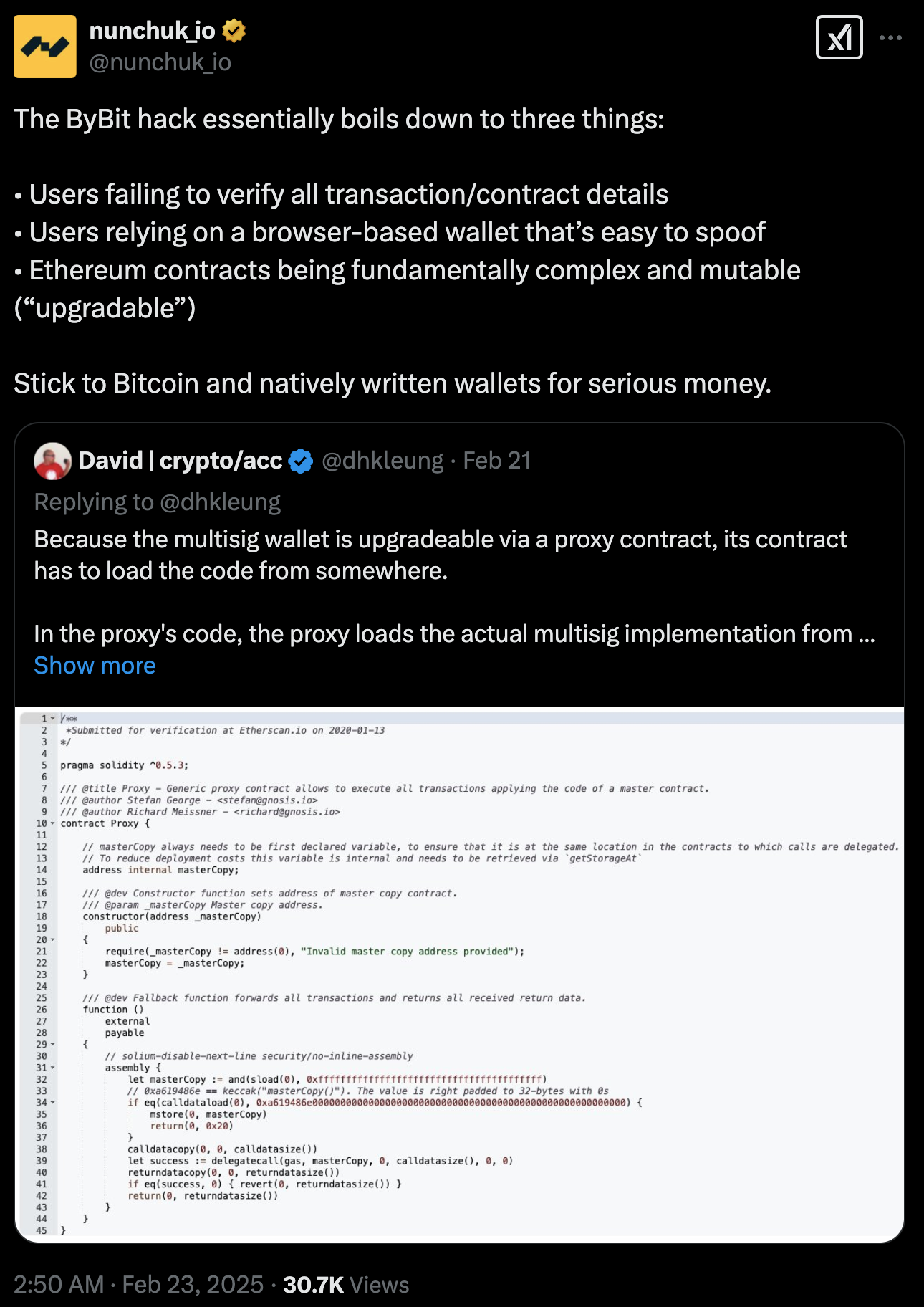Click the nunchuk_io yellow profile avatar
This screenshot has width=924, height=1307.
point(45,47)
